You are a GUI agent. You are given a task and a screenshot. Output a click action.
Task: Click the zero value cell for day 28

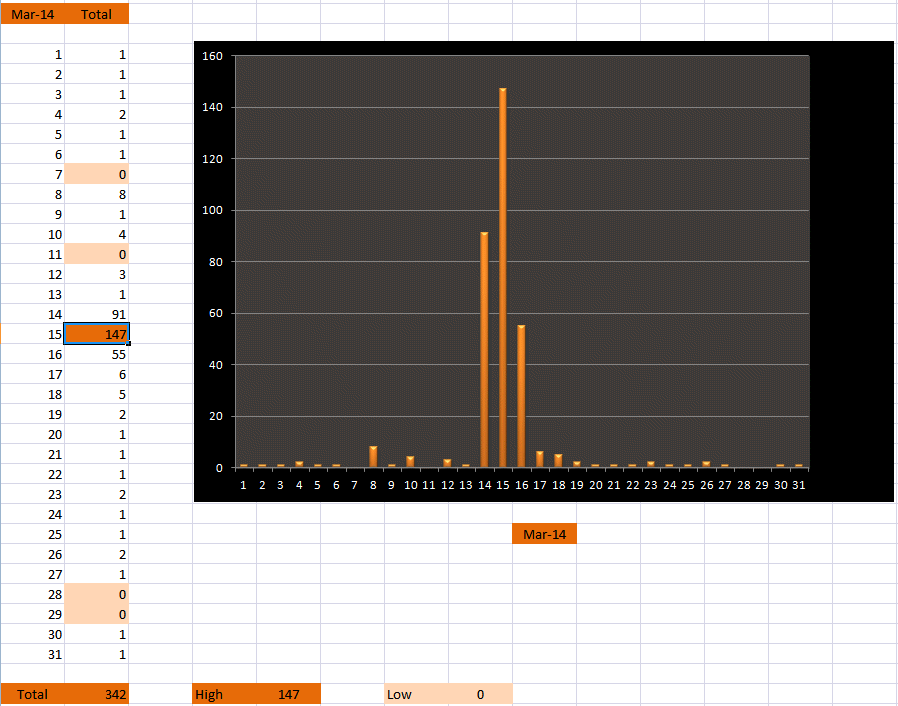96,594
